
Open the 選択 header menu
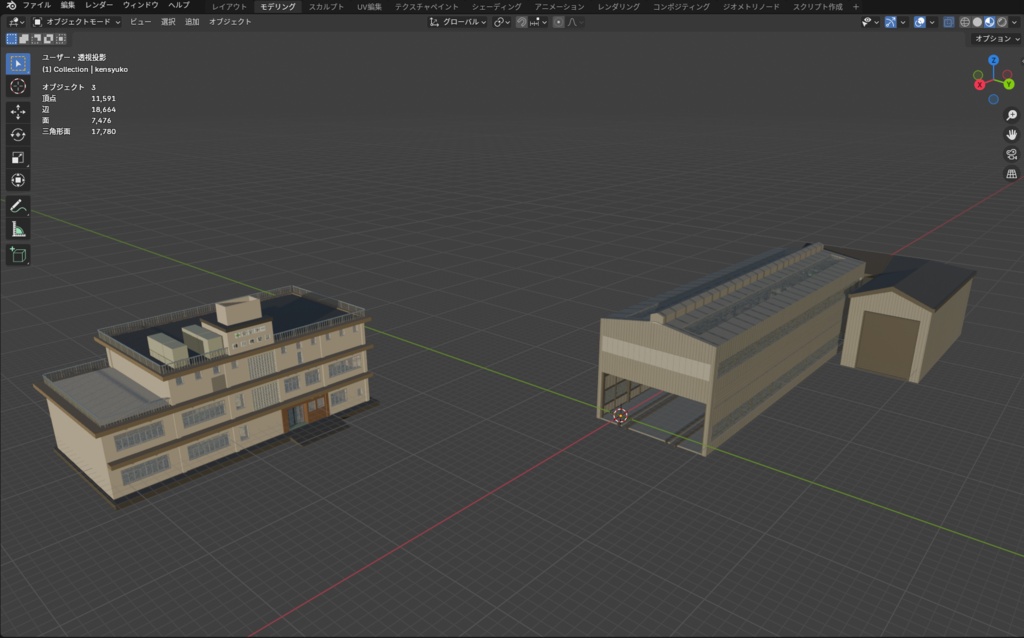[x=168, y=22]
